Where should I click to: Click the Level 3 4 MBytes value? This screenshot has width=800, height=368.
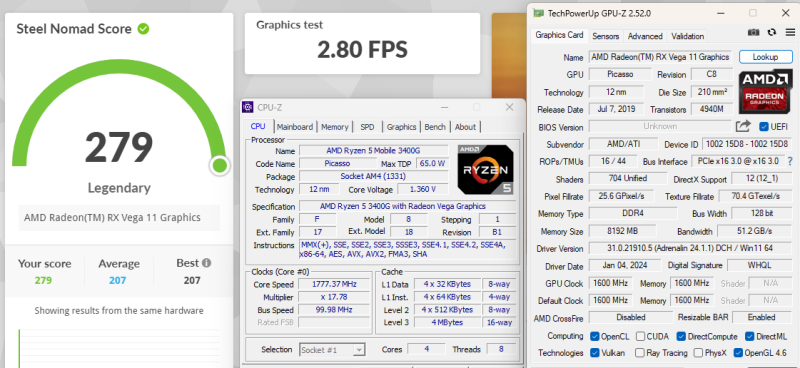click(x=446, y=323)
